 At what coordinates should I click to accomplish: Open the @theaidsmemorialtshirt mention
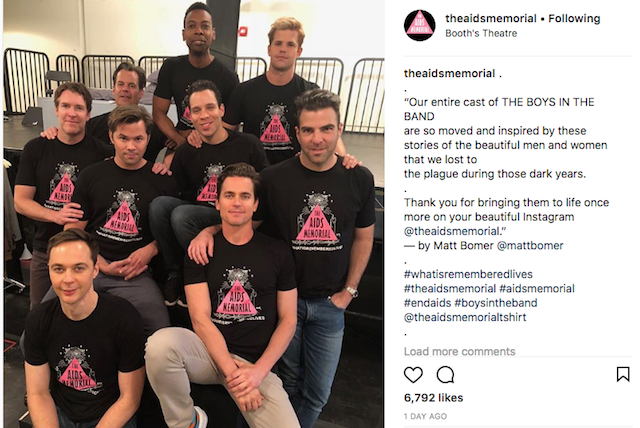click(465, 317)
